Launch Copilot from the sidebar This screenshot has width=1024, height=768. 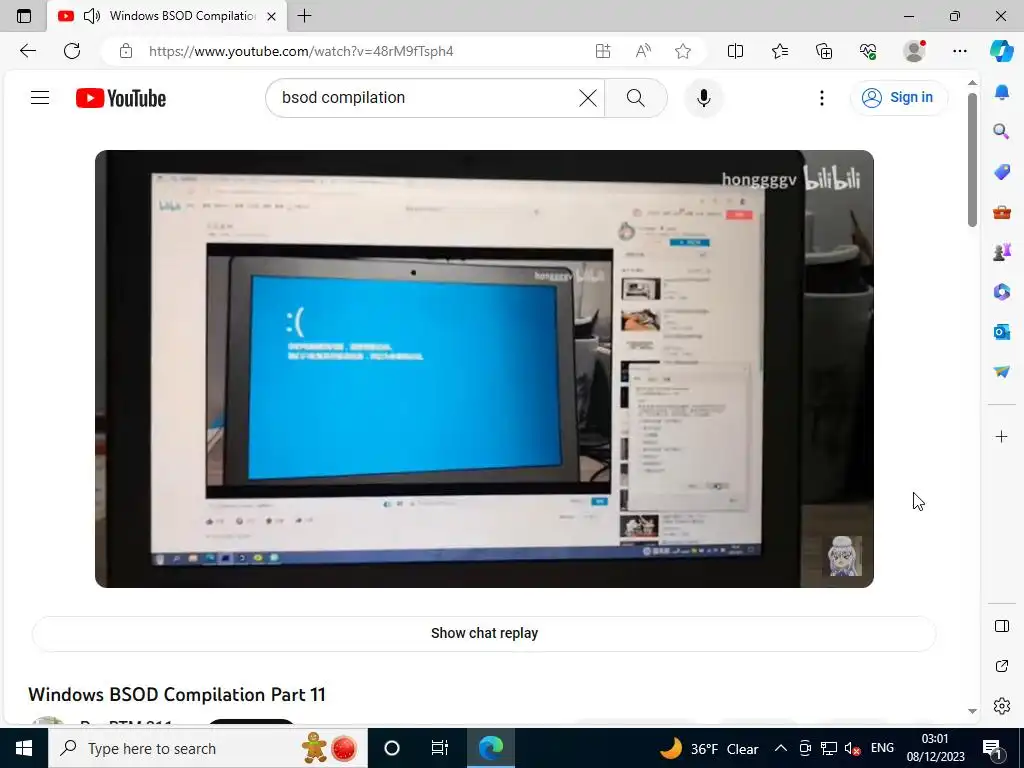click(x=1002, y=51)
